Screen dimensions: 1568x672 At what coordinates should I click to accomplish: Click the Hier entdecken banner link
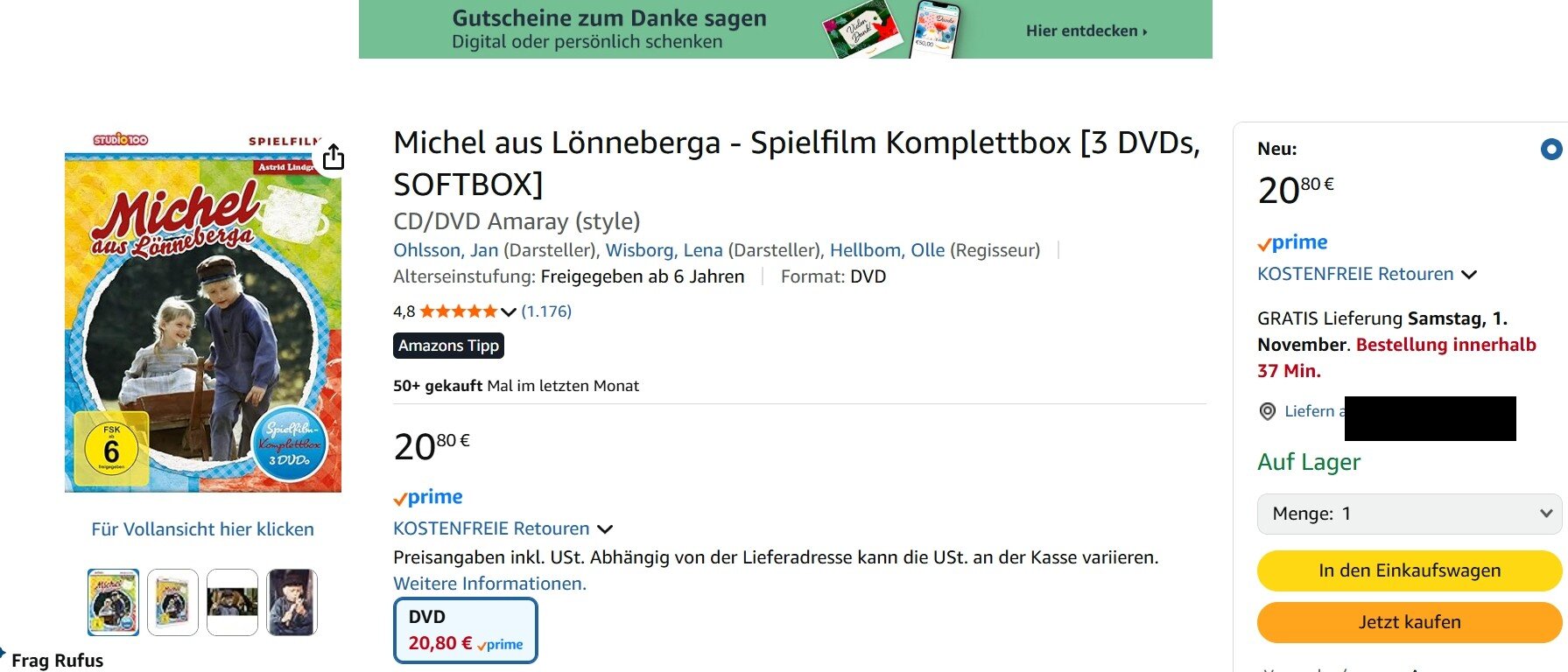1086,31
